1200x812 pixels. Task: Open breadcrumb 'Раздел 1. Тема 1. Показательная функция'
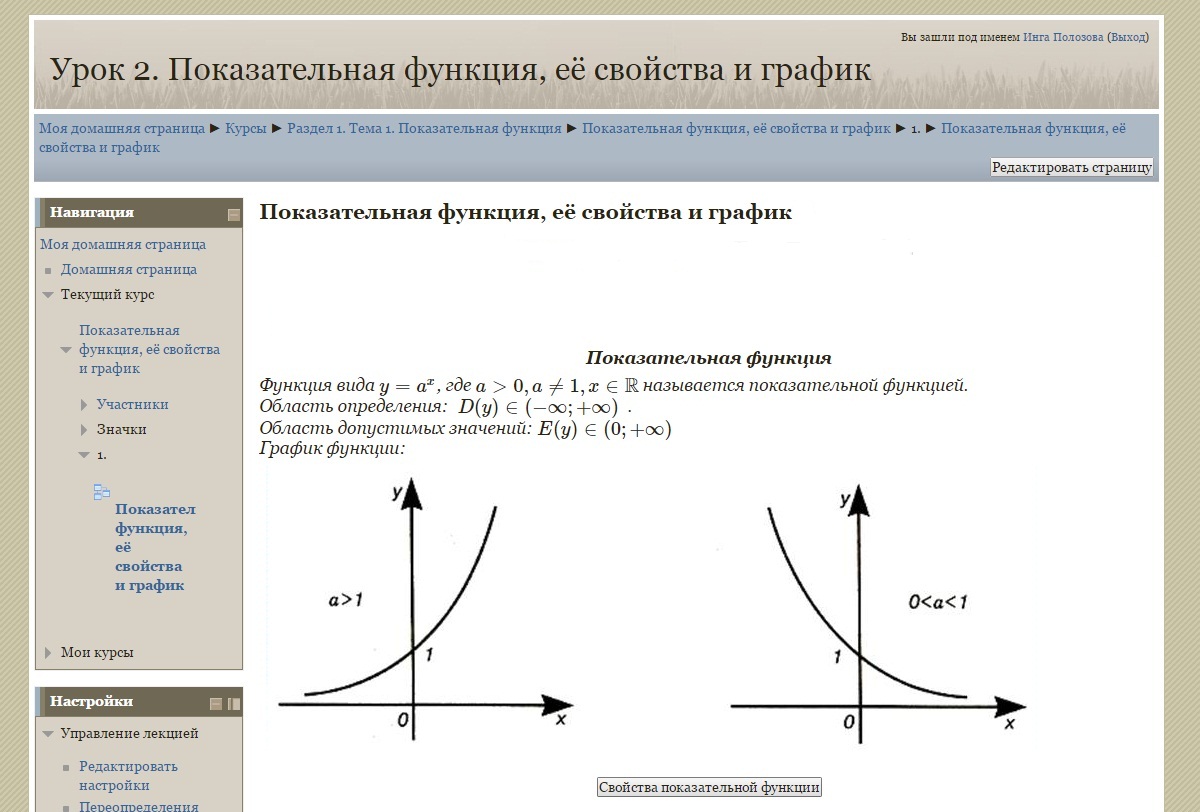click(424, 128)
